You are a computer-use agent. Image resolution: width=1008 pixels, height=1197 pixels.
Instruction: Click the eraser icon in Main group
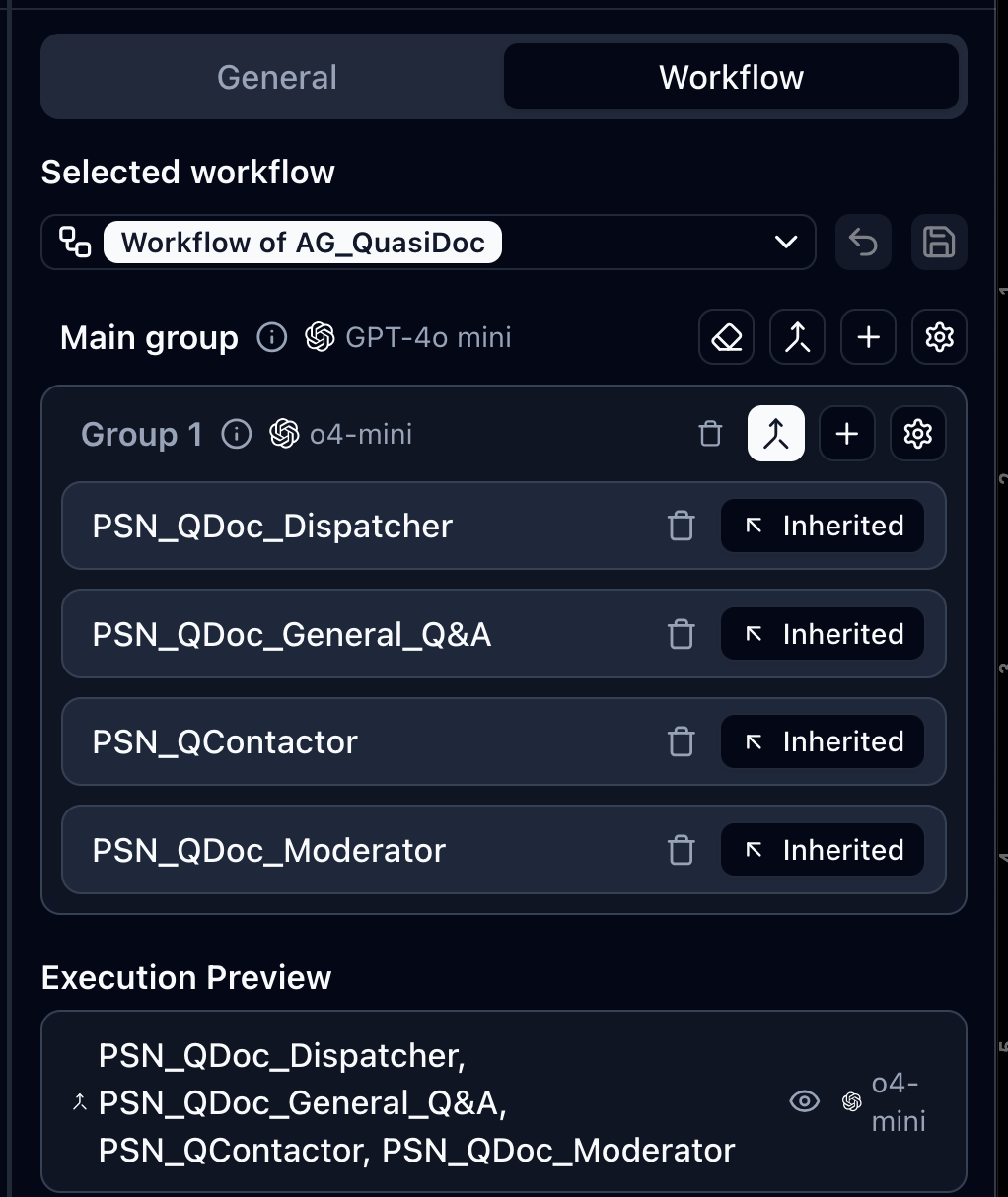click(x=727, y=337)
